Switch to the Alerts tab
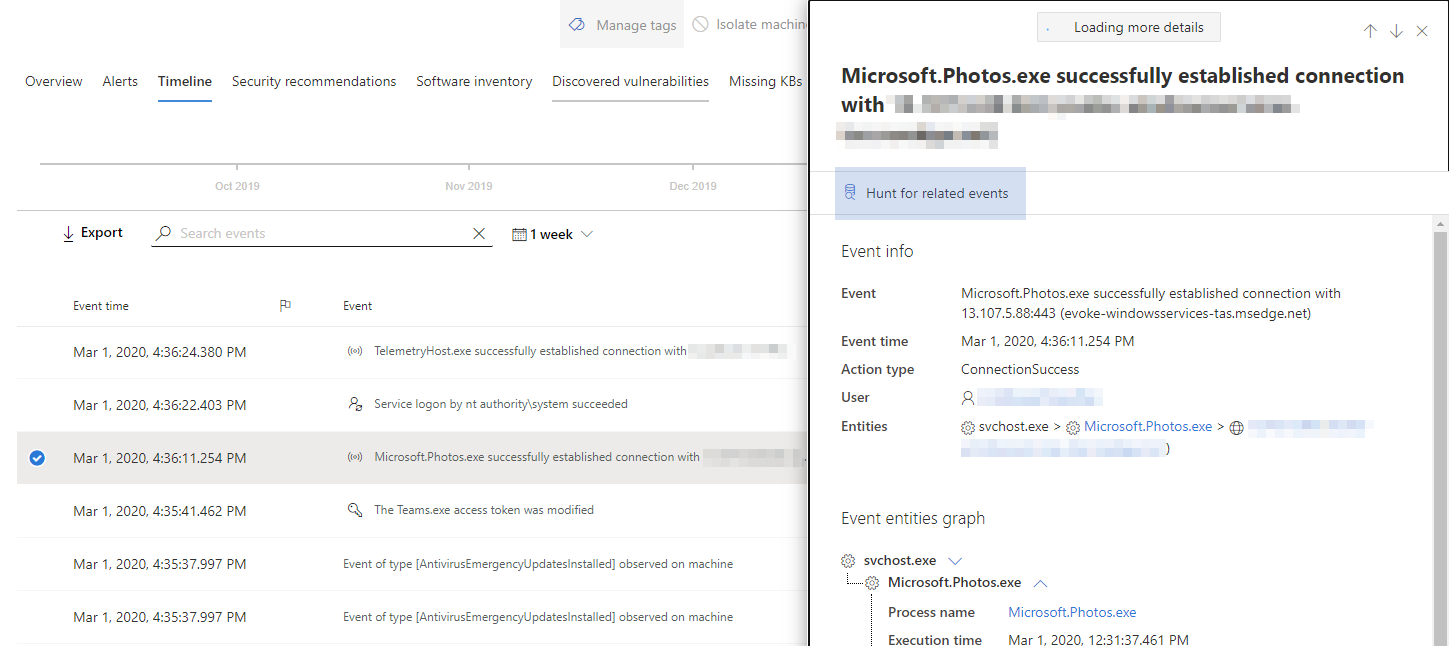1449x646 pixels. (x=120, y=82)
